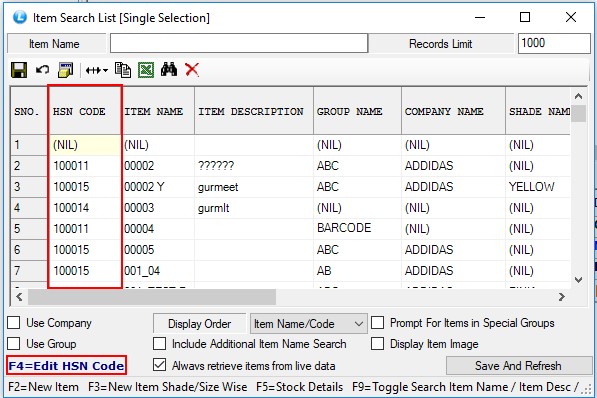Enable Include Additional Item Name Search
Screen dimensions: 597x398
tap(160, 344)
